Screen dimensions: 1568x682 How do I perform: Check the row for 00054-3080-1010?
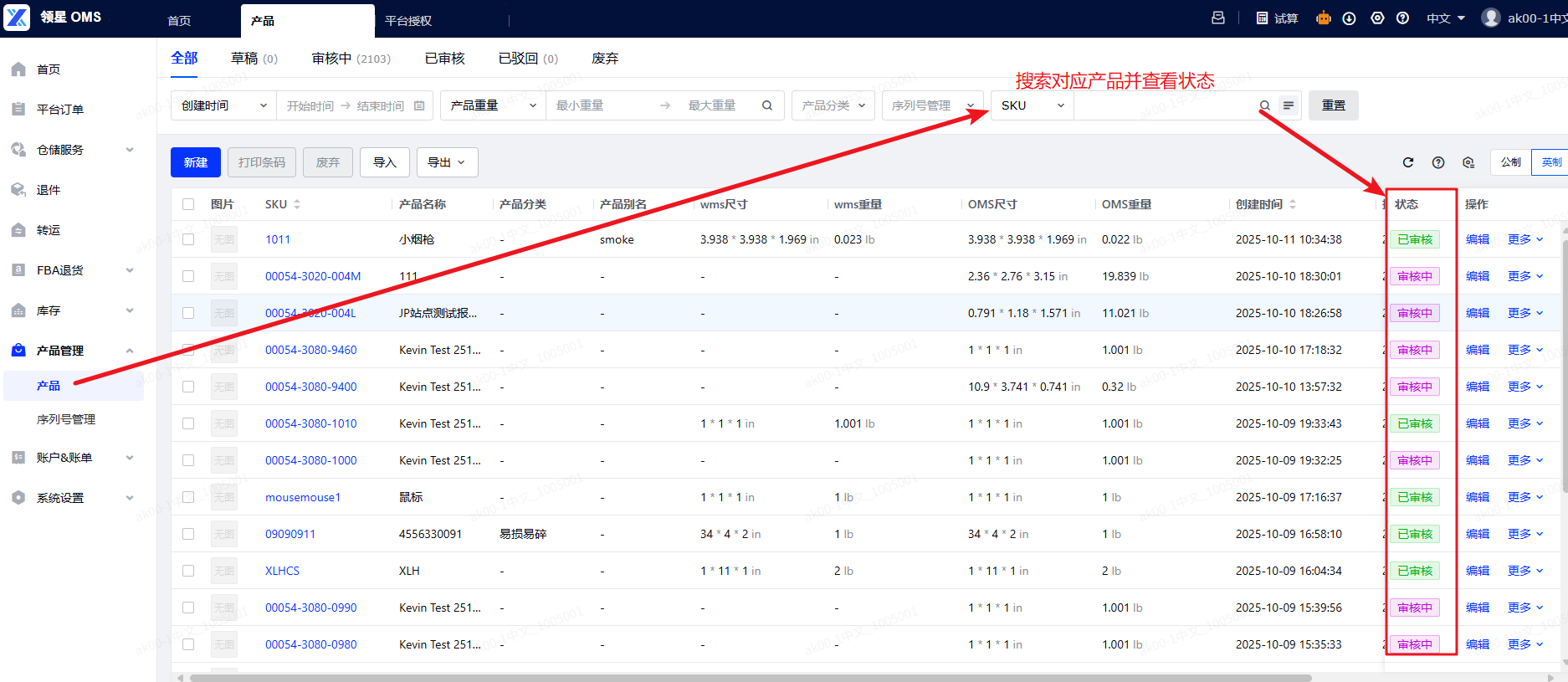(188, 423)
